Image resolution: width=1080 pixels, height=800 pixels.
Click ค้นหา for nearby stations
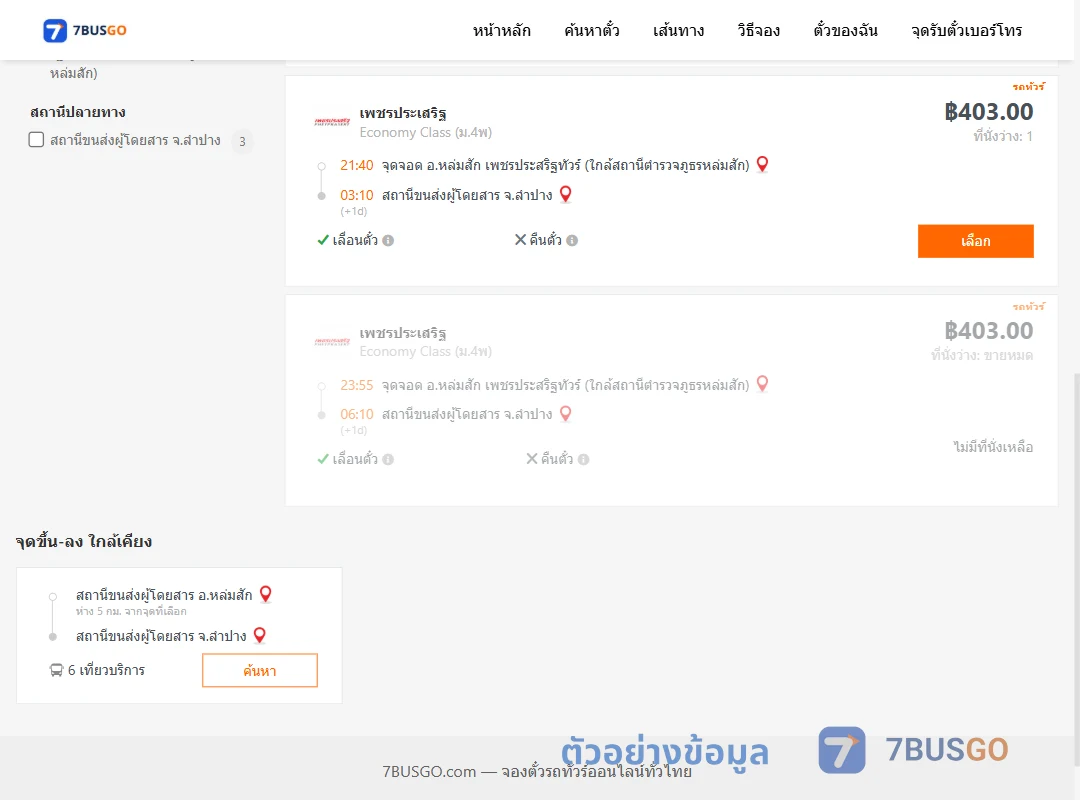(260, 670)
